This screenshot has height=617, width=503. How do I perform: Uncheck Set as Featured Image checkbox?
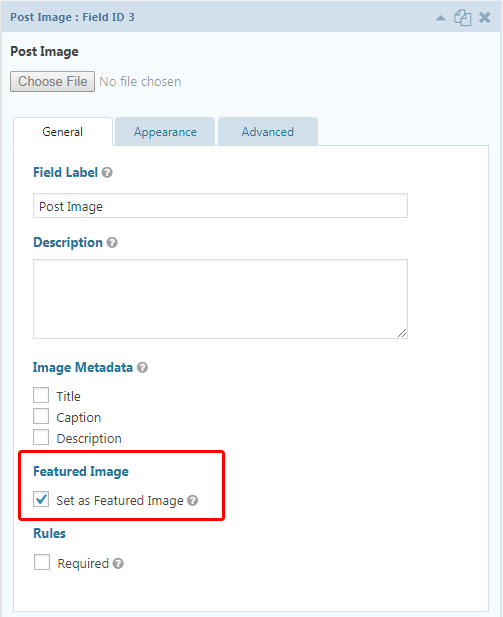pyautogui.click(x=41, y=499)
